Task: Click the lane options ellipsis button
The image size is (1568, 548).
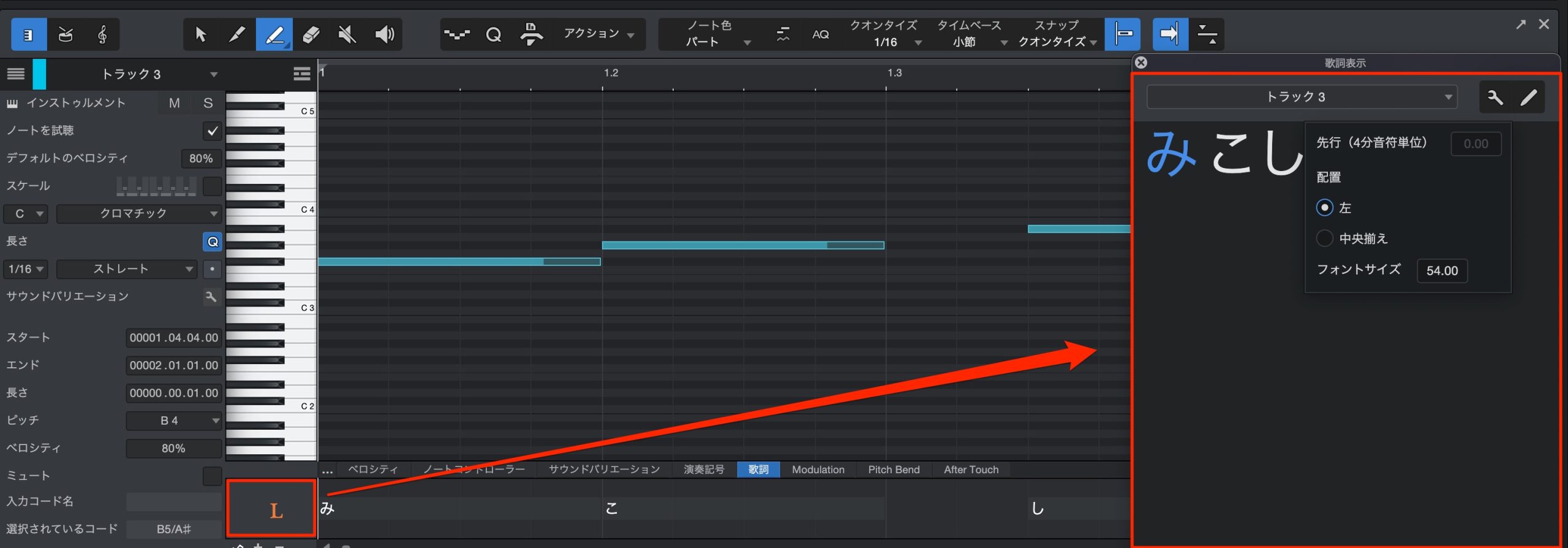Action: [327, 470]
